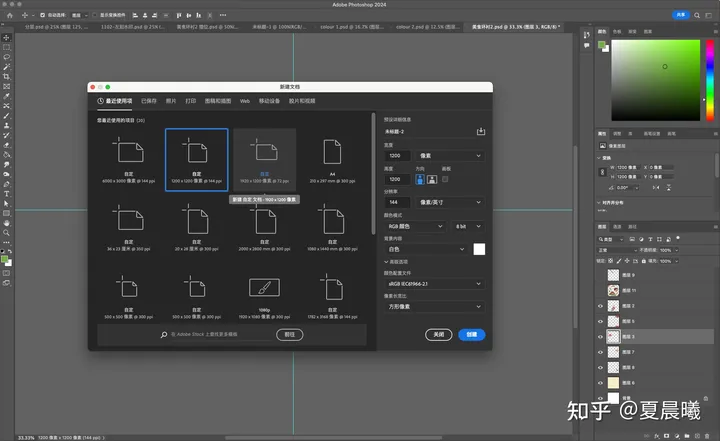This screenshot has width=720, height=441.
Task: Hide layer 图层 8 with its eye icon
Action: [600, 368]
